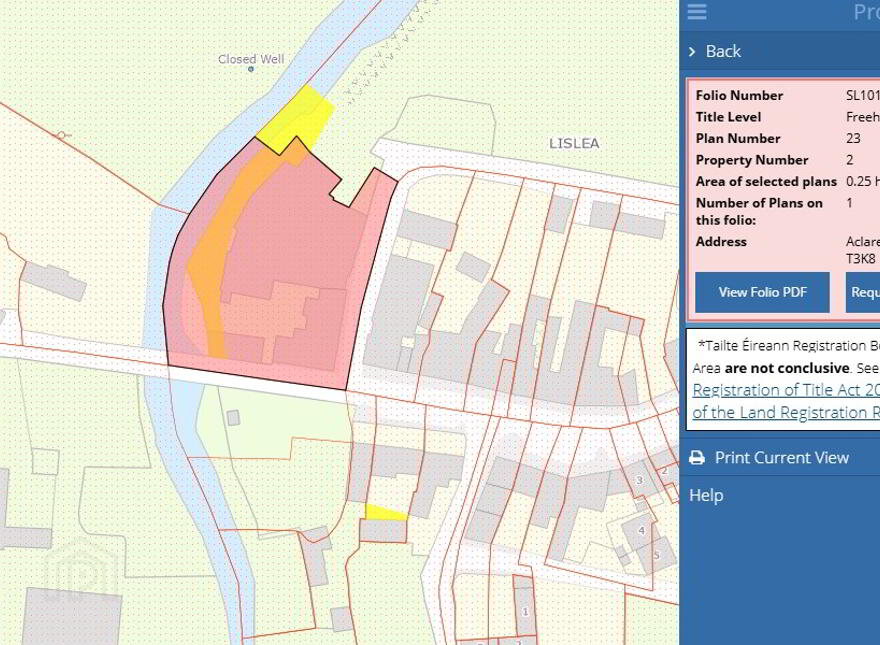
Task: Open the hamburger menu icon
Action: coord(696,11)
